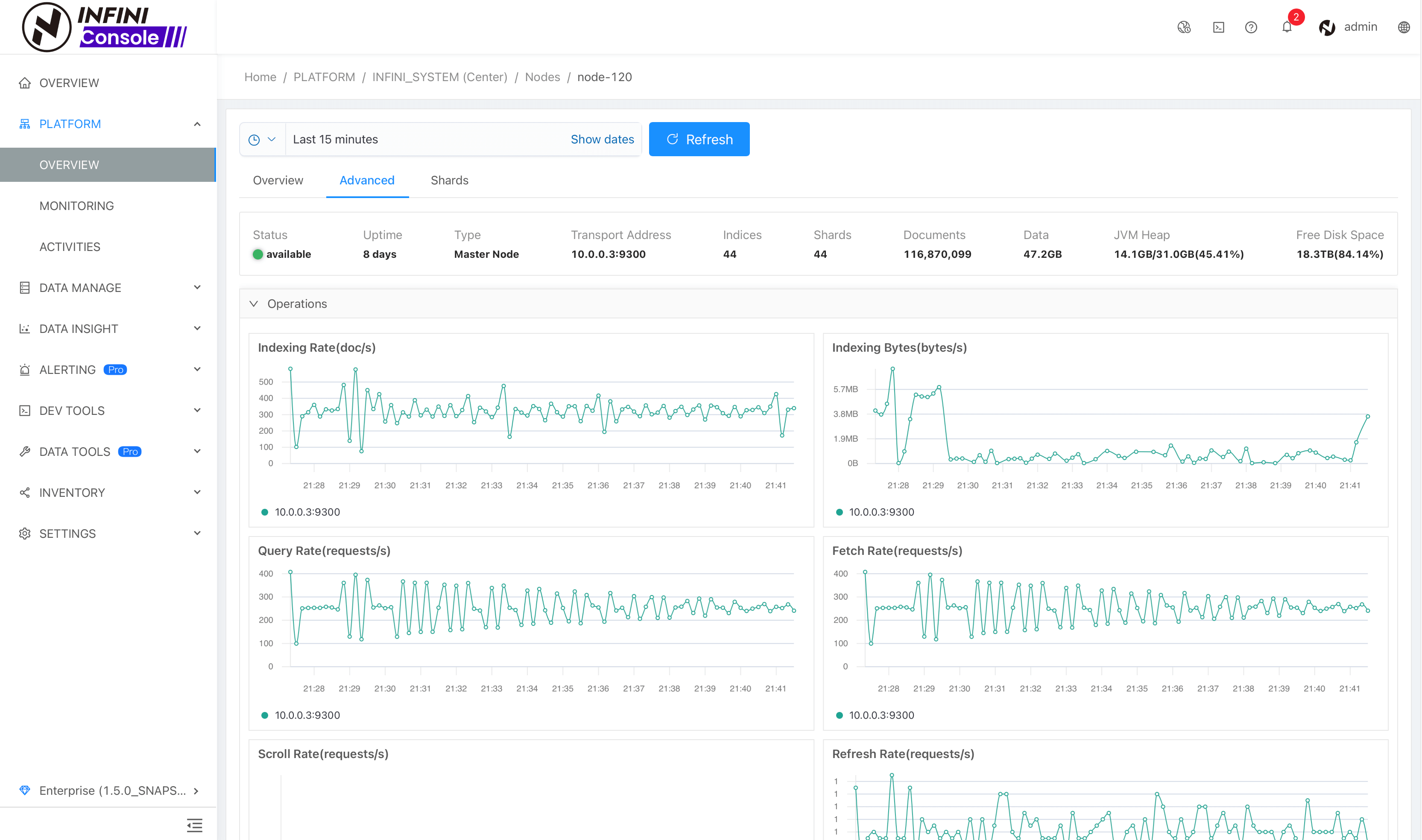Select the Overview tab
The image size is (1422, 840).
(278, 180)
